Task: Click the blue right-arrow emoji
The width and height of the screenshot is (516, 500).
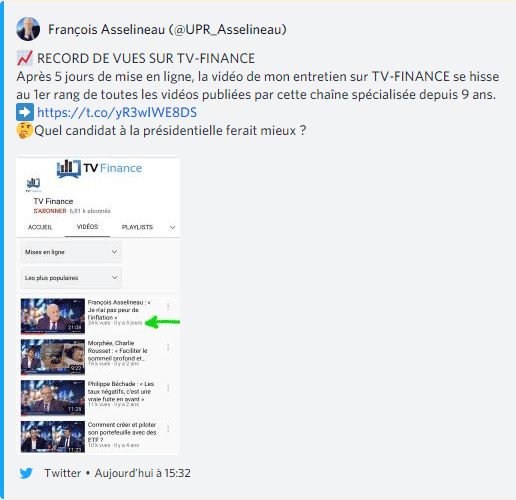Action: pos(25,112)
